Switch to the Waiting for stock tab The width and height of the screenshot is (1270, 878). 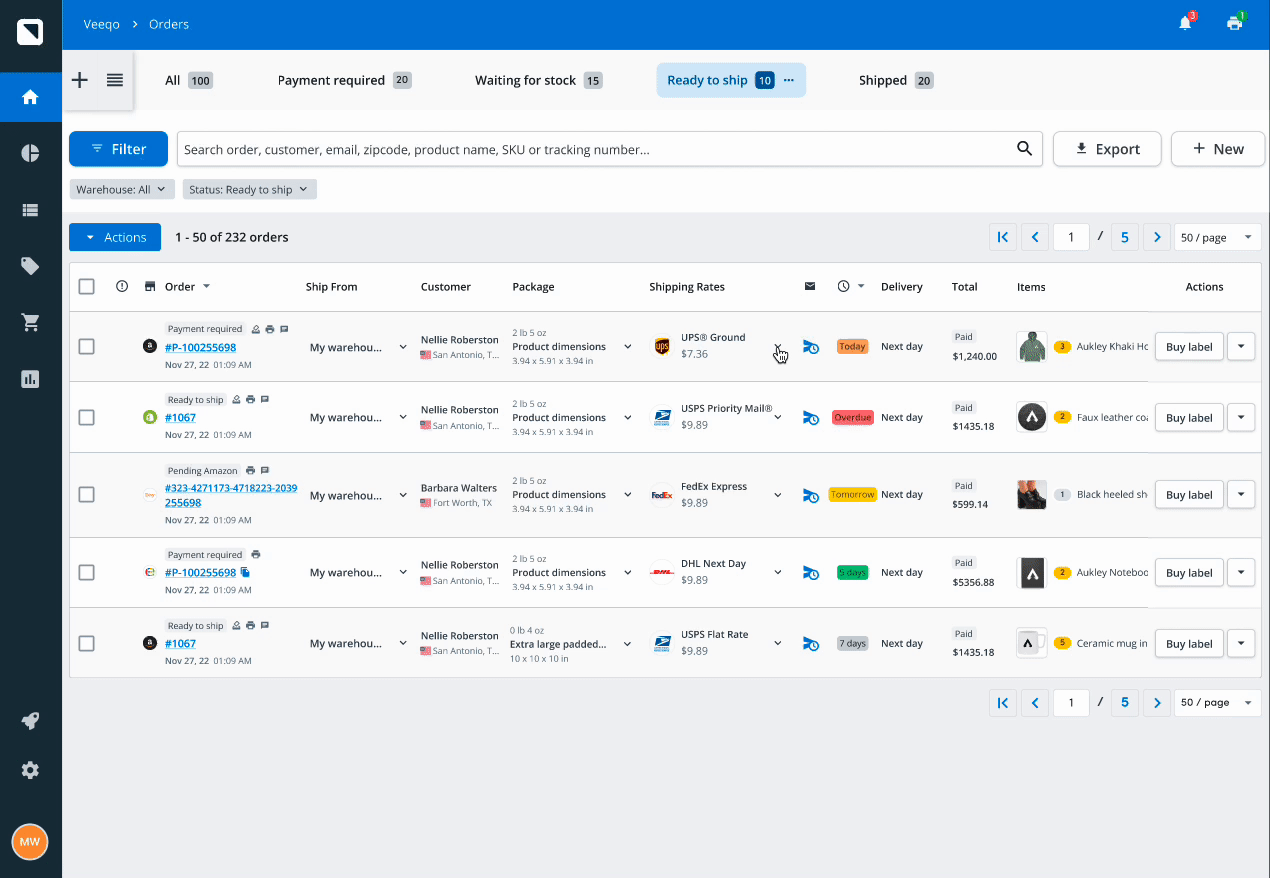537,81
